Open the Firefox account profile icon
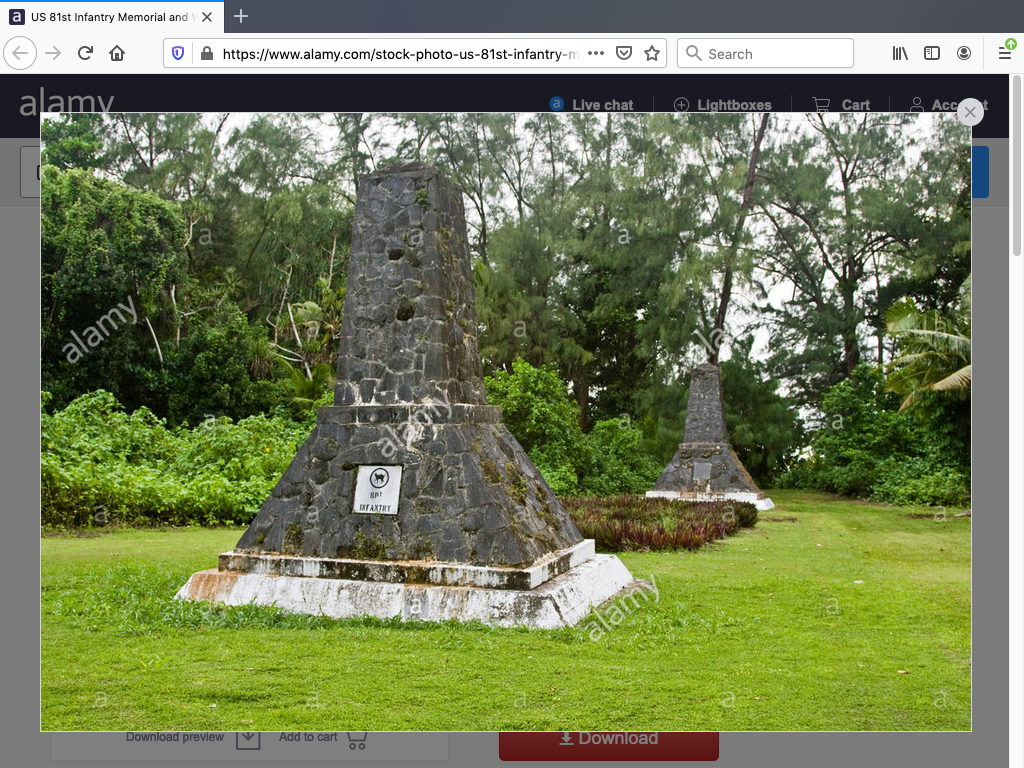This screenshot has height=768, width=1024. [x=964, y=54]
